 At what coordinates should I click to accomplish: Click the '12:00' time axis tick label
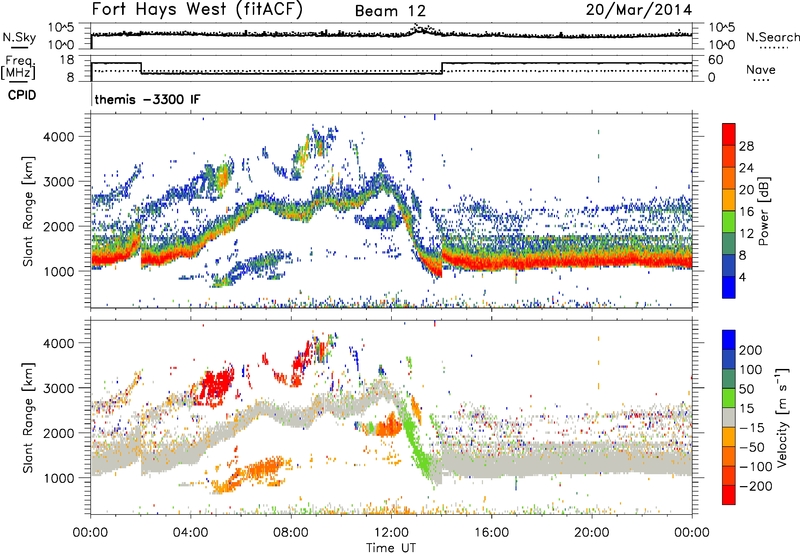pos(391,533)
